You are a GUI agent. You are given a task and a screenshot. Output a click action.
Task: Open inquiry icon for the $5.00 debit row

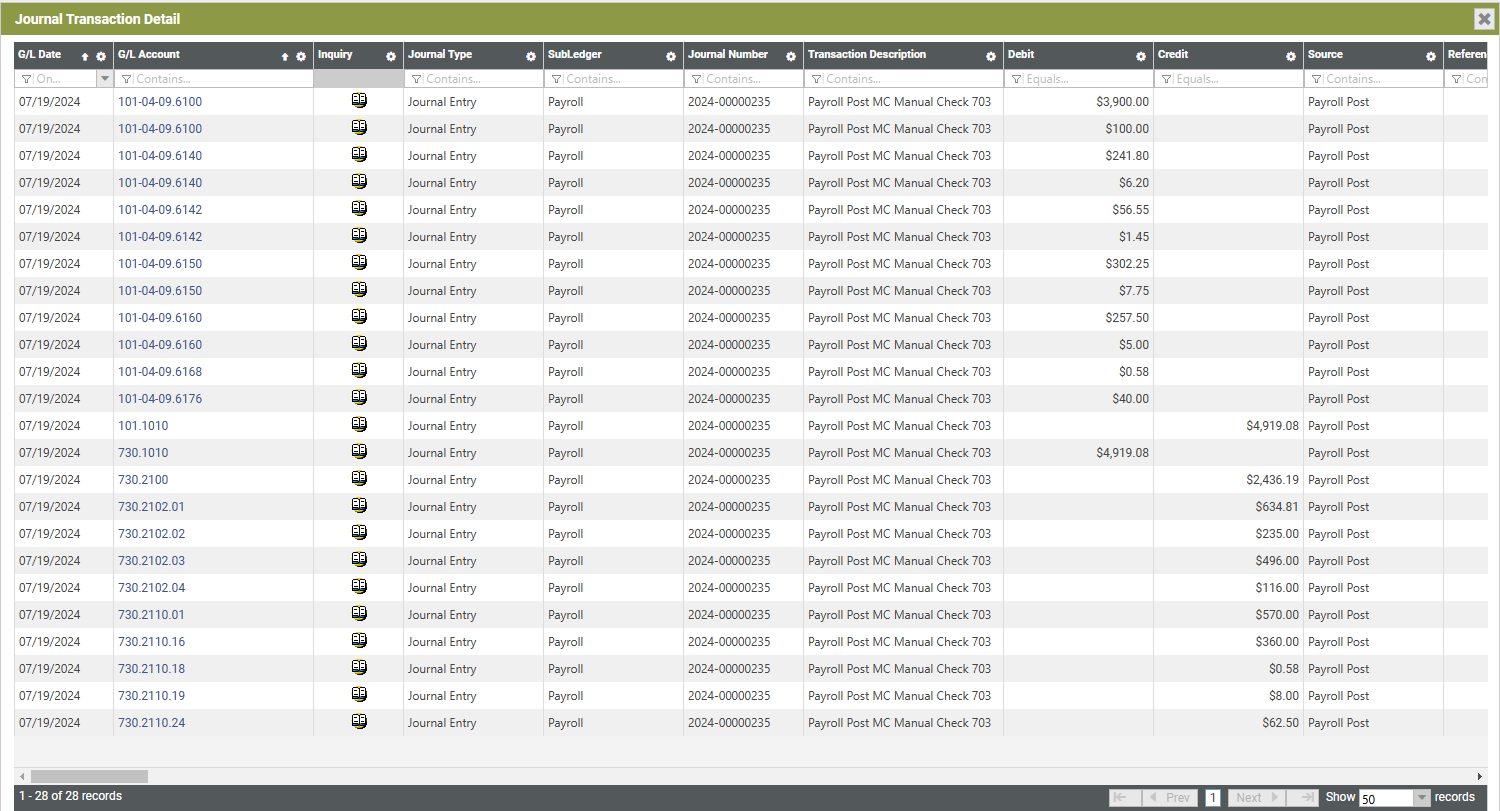coord(359,343)
